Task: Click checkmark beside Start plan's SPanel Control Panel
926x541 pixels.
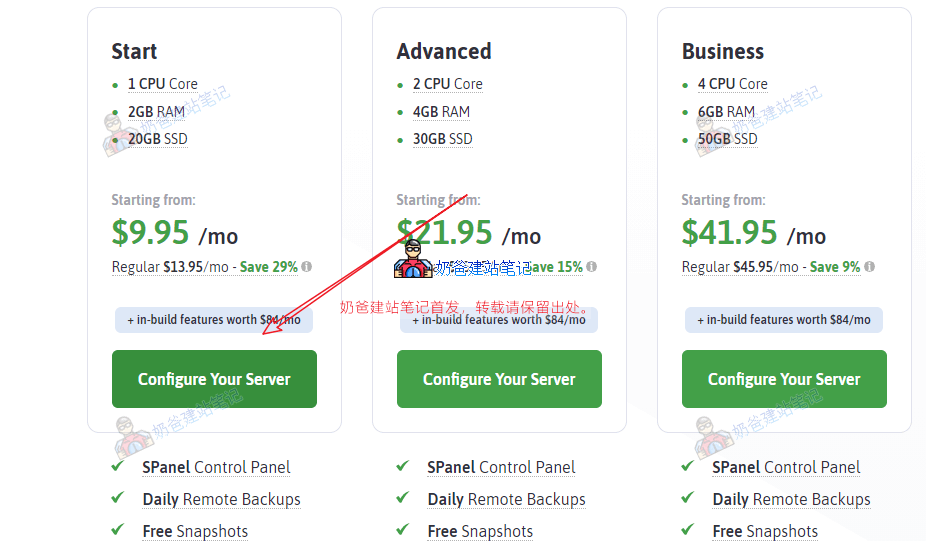Action: pos(118,466)
